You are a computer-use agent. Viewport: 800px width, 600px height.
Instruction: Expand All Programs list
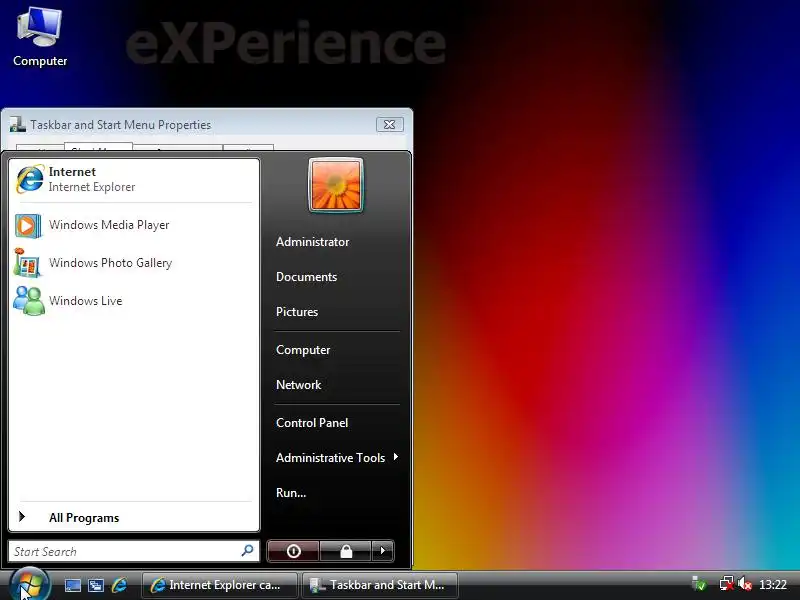(134, 517)
